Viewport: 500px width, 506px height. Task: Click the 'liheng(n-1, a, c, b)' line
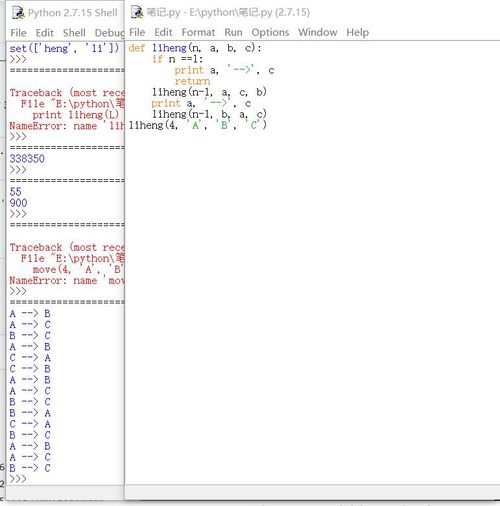209,92
